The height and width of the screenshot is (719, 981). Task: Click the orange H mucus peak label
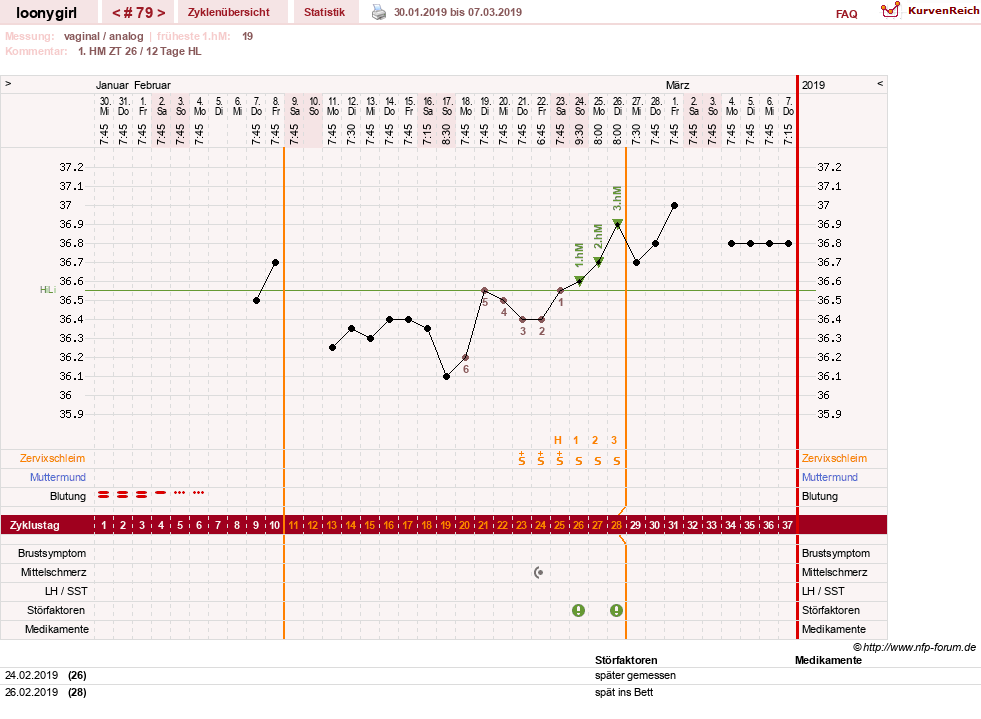tap(558, 440)
